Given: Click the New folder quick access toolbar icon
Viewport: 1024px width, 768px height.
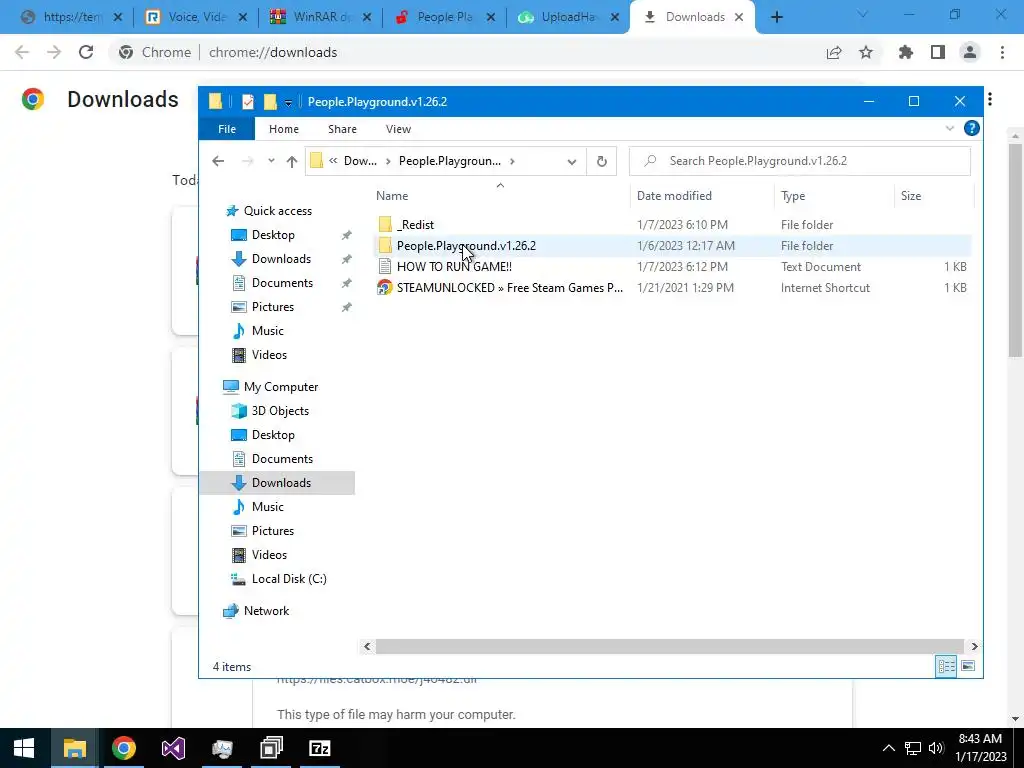Looking at the screenshot, I should tap(270, 101).
